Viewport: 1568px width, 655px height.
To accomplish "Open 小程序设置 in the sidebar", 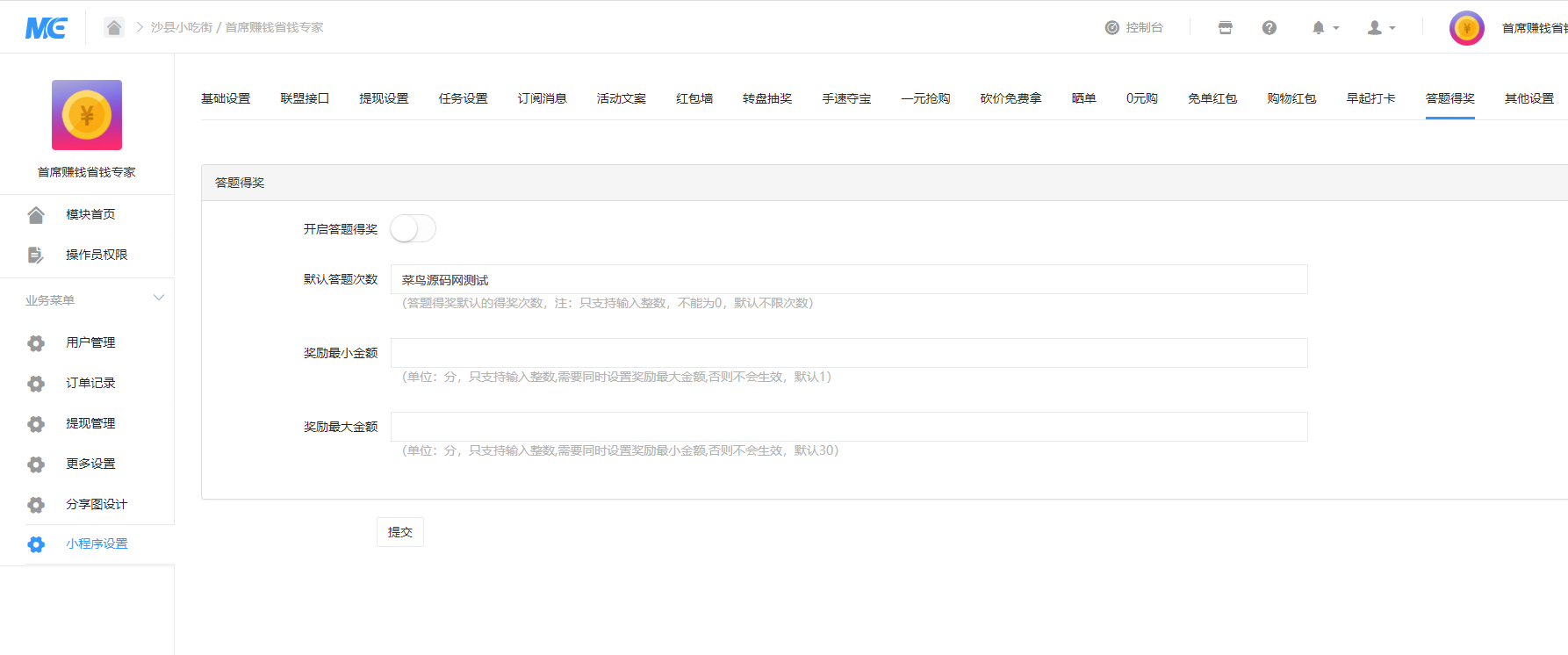I will [97, 544].
